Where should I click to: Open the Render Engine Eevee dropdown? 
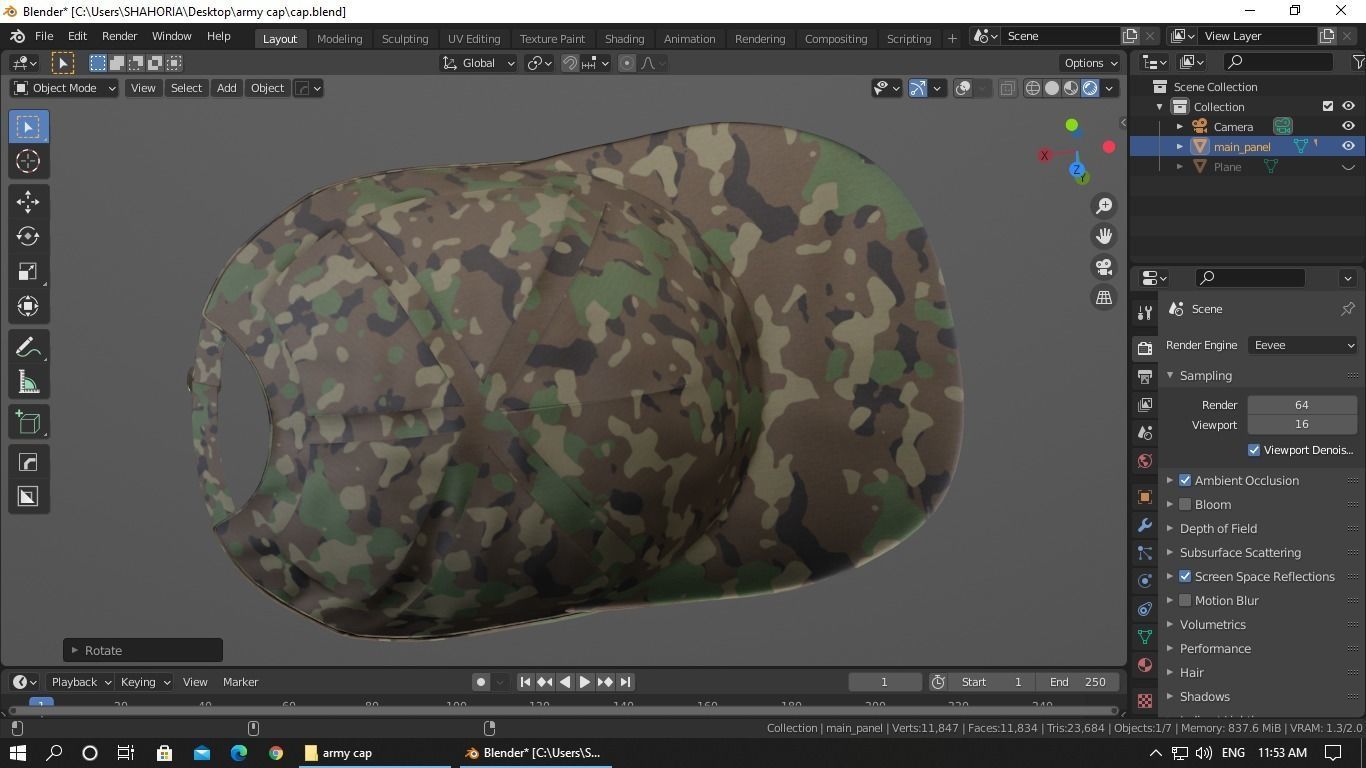tap(1302, 345)
